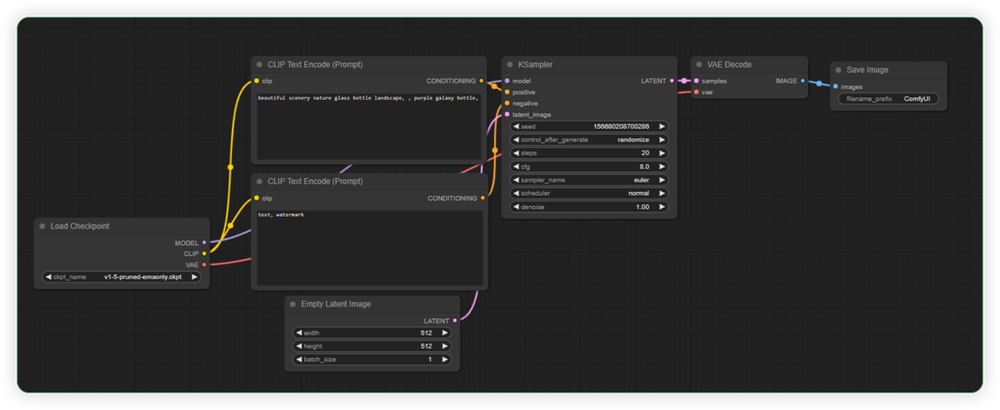The width and height of the screenshot is (1000, 410).
Task: Toggle collapse on the 'beautiful scenery' prompt node
Action: 259,64
